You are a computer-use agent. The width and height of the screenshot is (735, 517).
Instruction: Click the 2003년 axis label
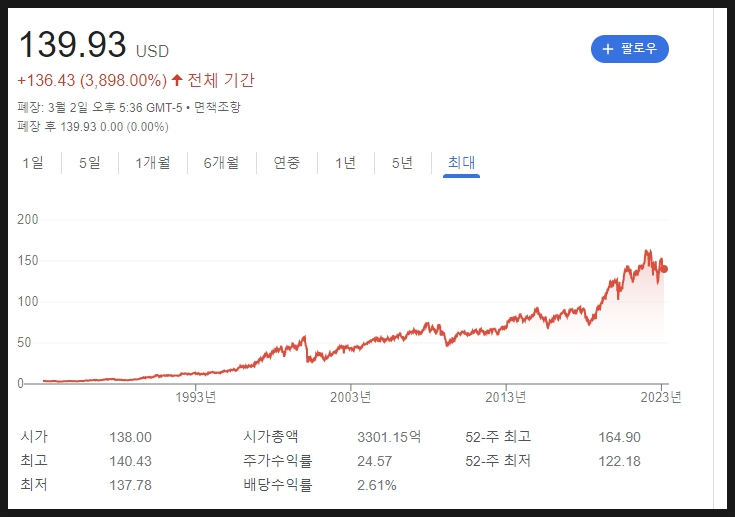pyautogui.click(x=351, y=397)
